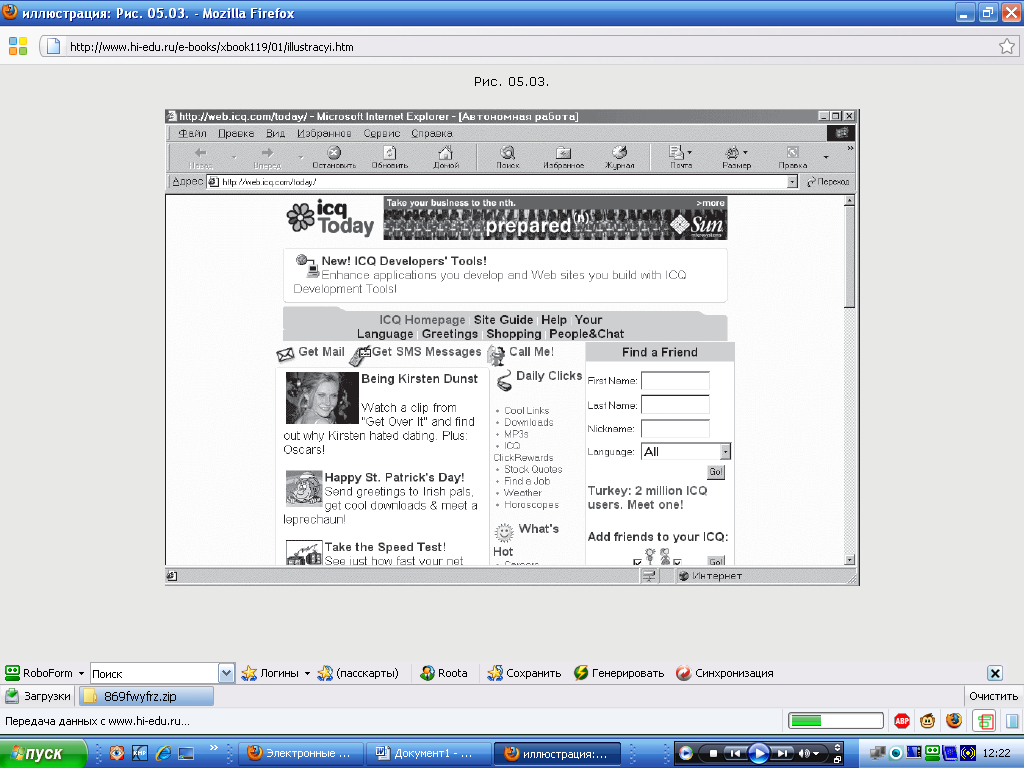Click Синхронизация in RoboForm toolbar

(x=725, y=673)
